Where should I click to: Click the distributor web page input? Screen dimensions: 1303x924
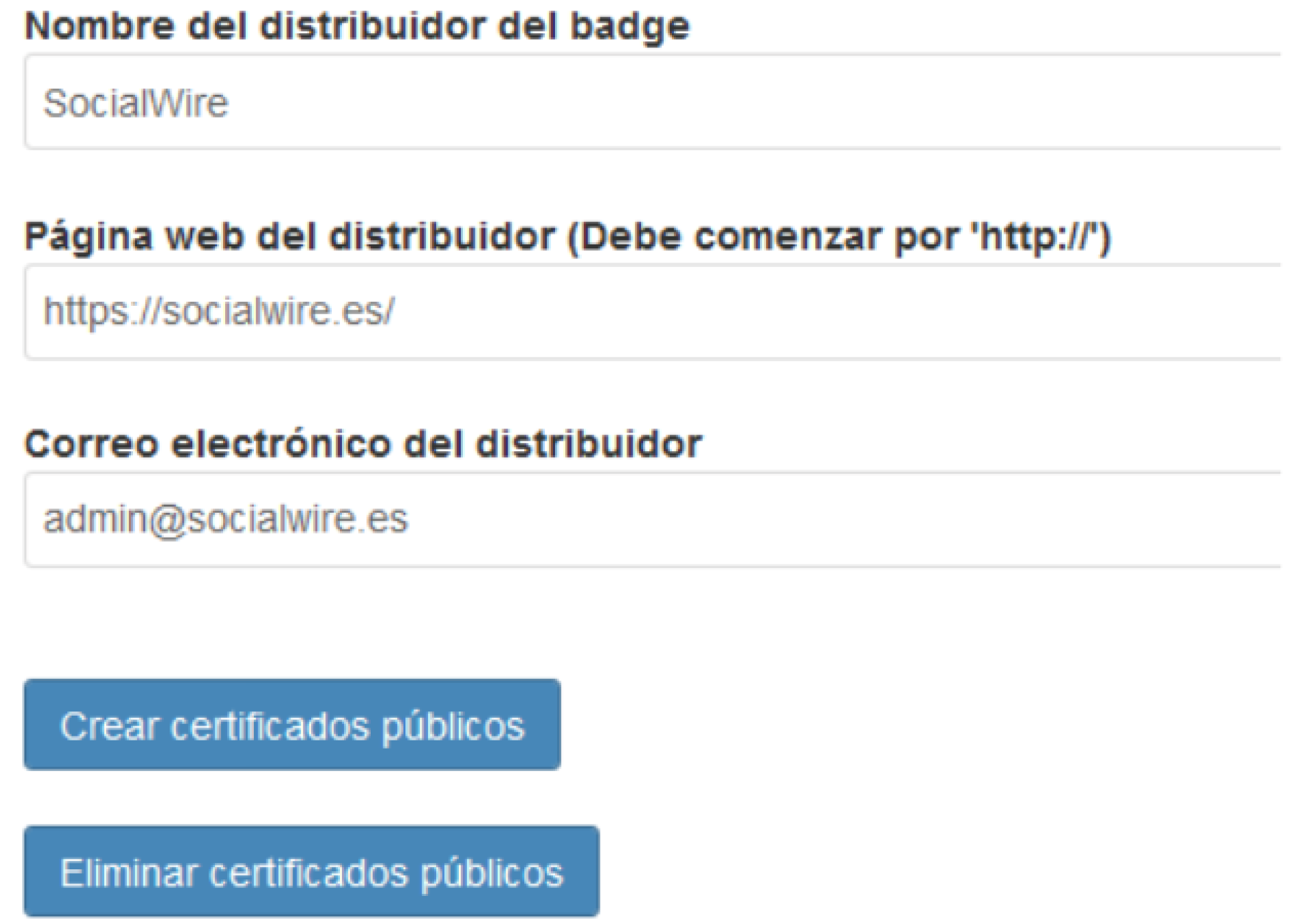coord(651,312)
